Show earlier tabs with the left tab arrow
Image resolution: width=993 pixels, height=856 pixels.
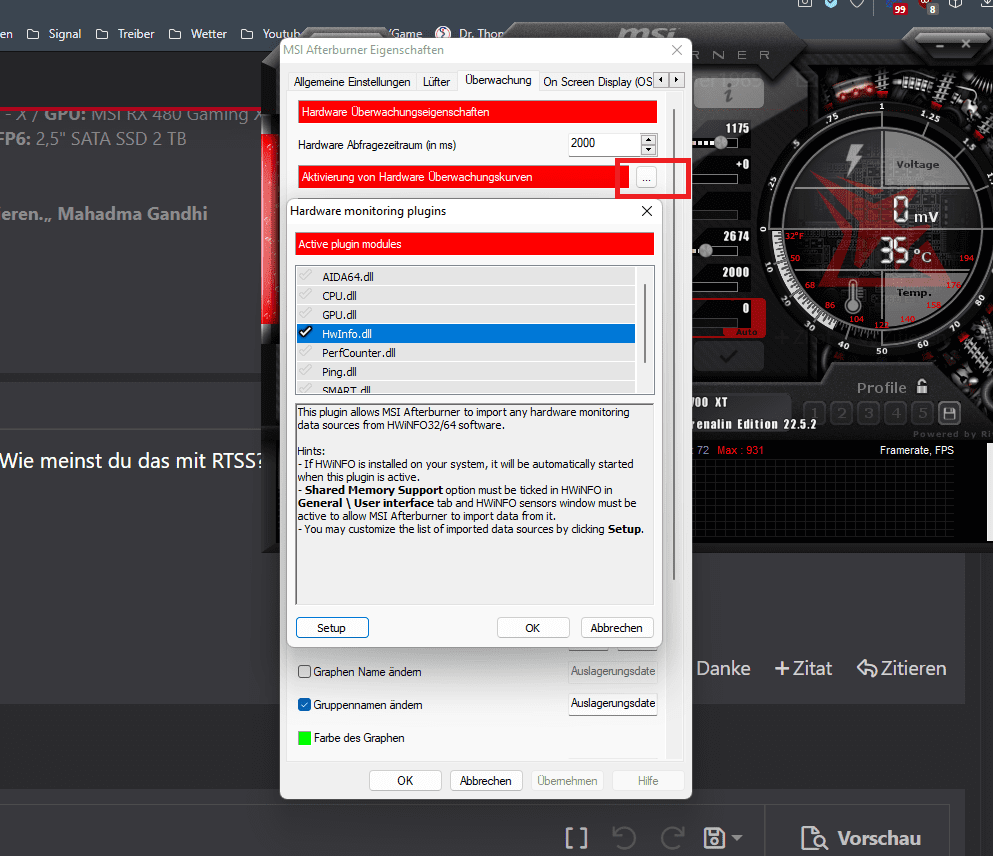(x=661, y=80)
